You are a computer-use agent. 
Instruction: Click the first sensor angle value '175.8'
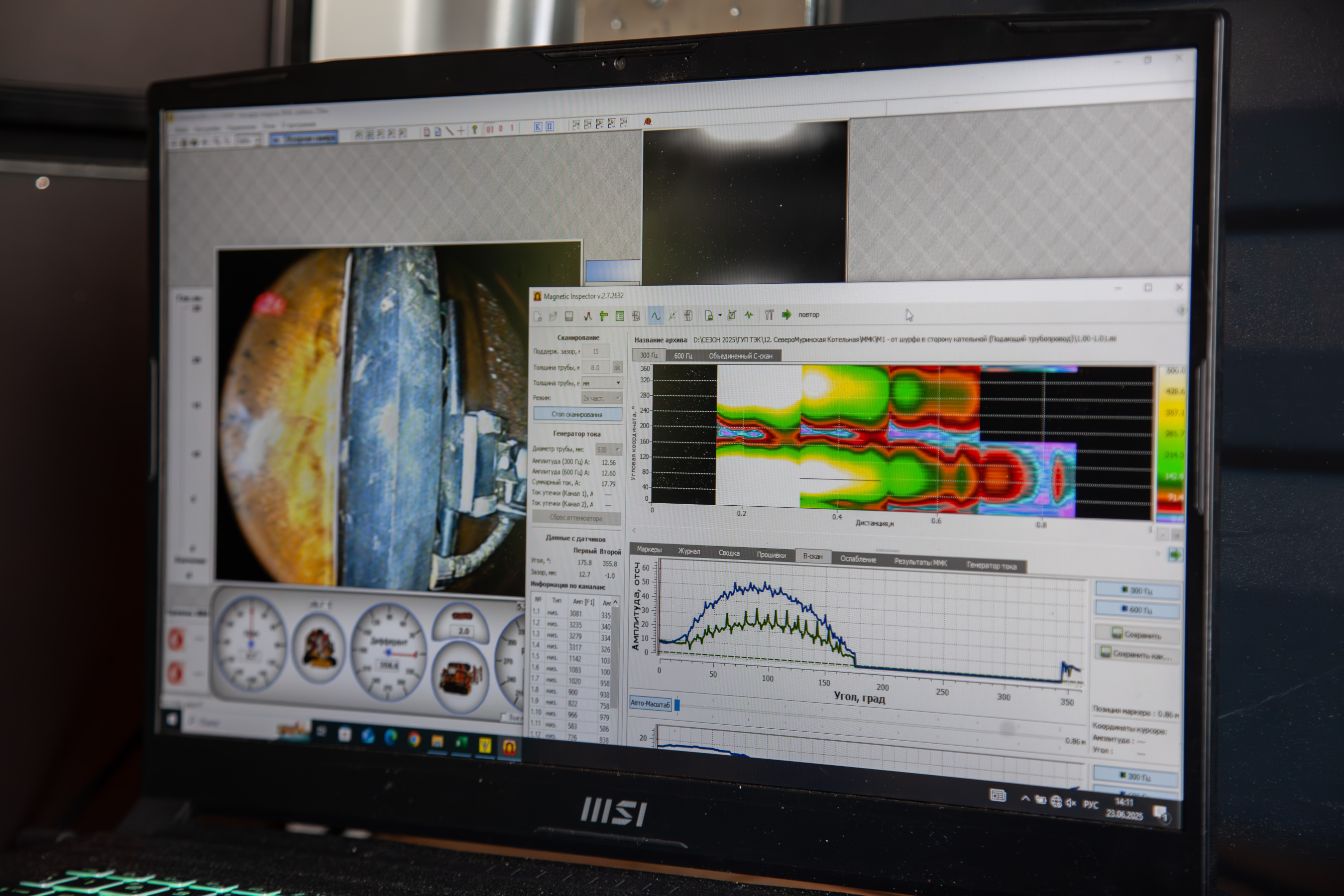pyautogui.click(x=584, y=563)
